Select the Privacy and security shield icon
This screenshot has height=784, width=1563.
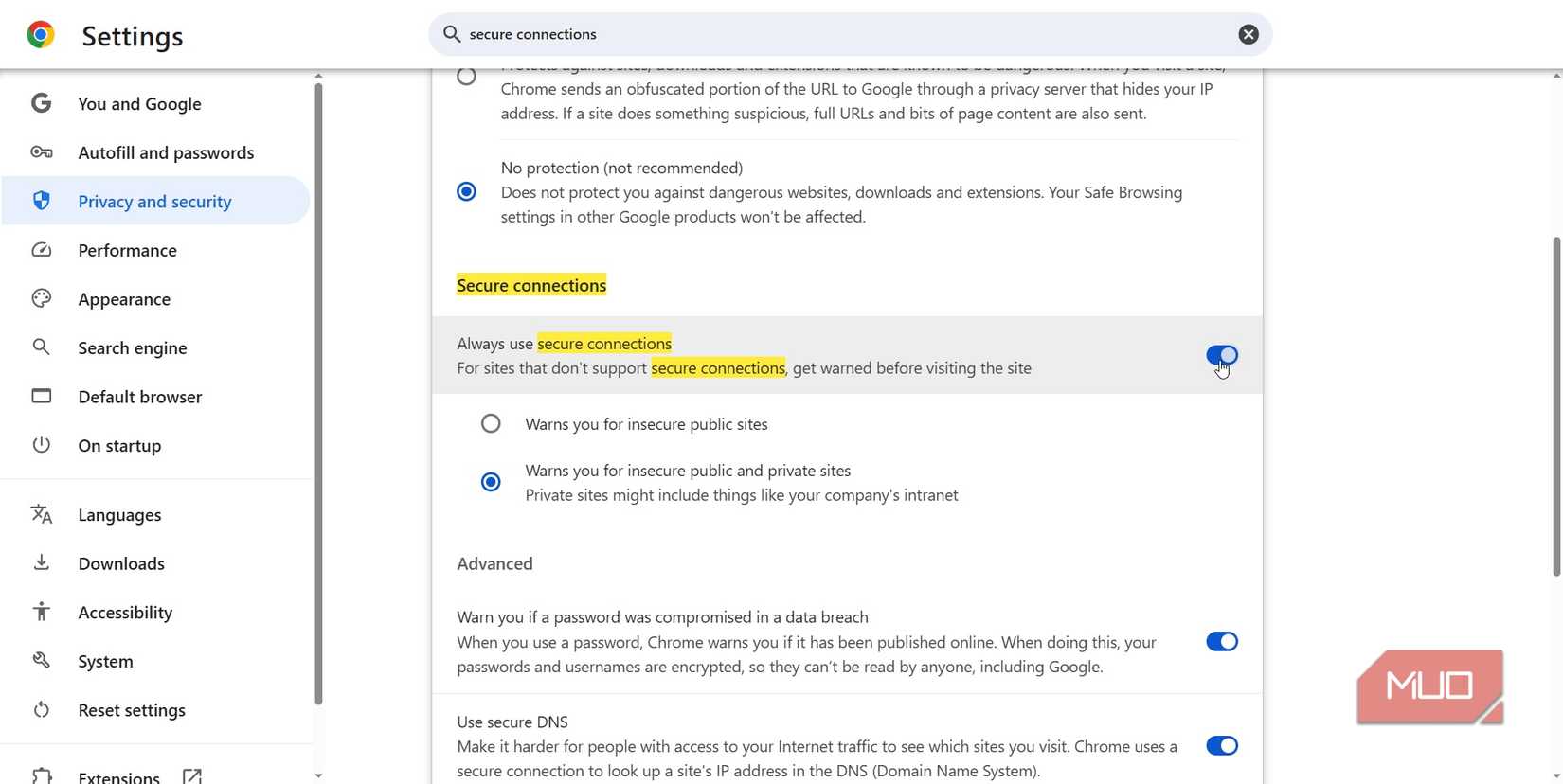click(x=42, y=201)
